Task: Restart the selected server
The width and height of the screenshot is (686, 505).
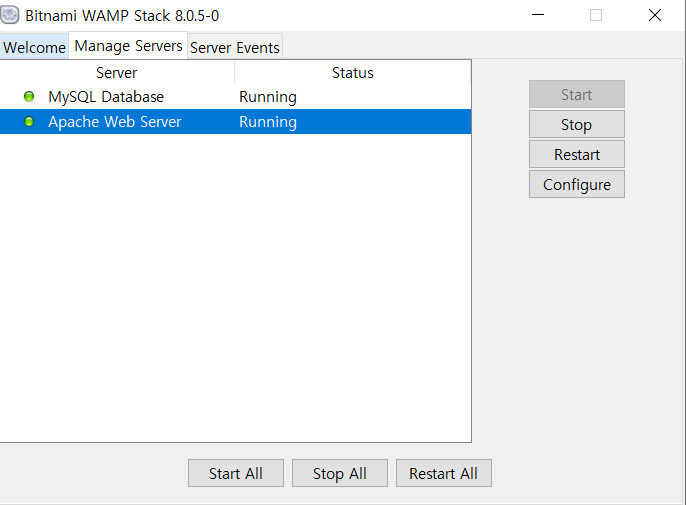Action: pyautogui.click(x=577, y=154)
